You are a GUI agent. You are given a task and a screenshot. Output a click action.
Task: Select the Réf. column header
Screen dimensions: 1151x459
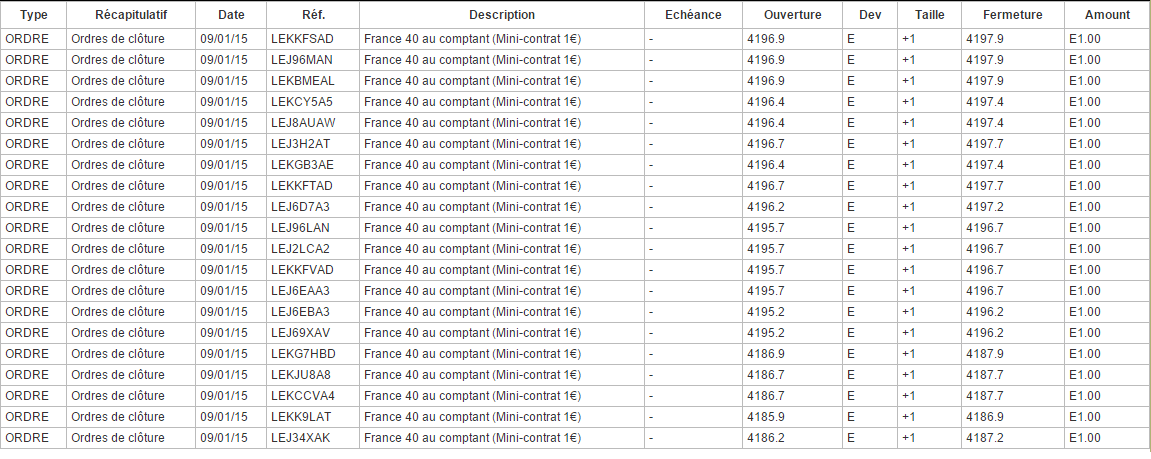pos(313,15)
